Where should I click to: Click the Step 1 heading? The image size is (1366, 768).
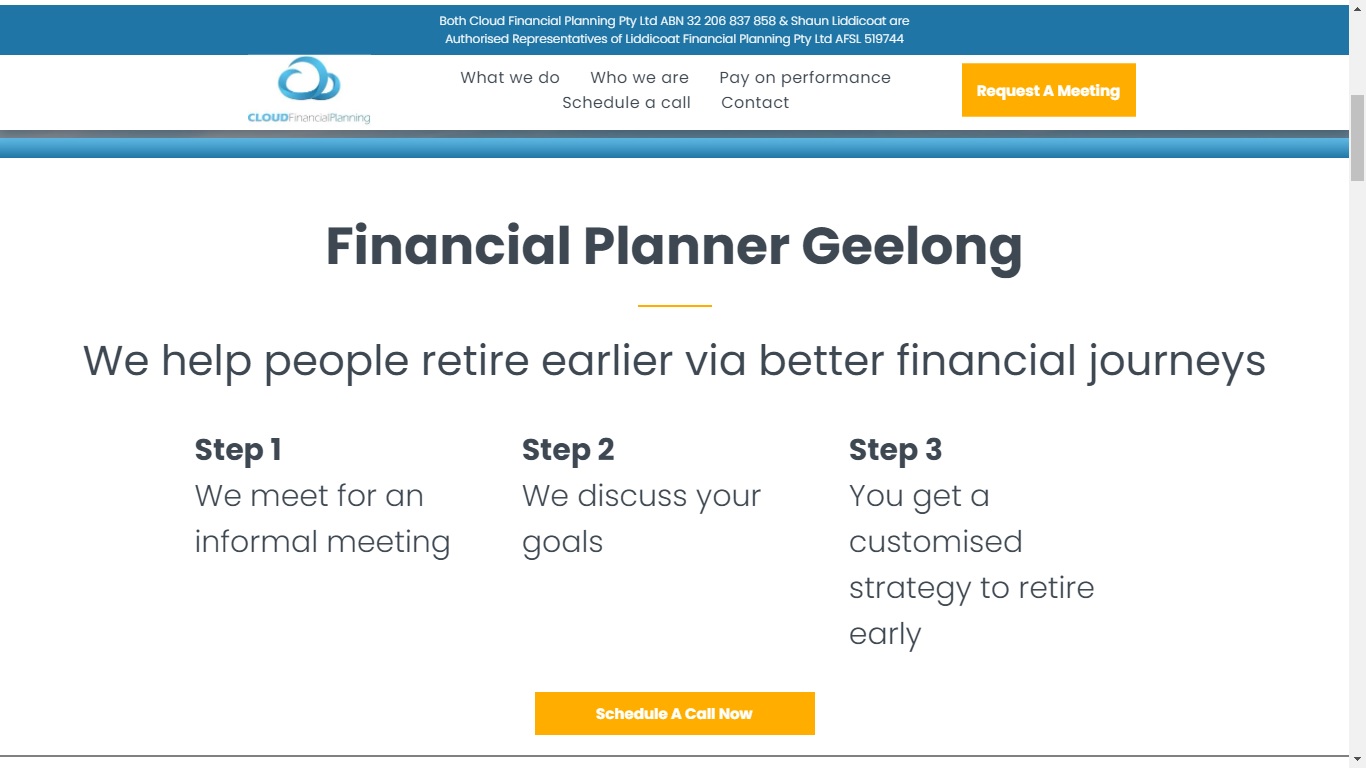click(238, 450)
